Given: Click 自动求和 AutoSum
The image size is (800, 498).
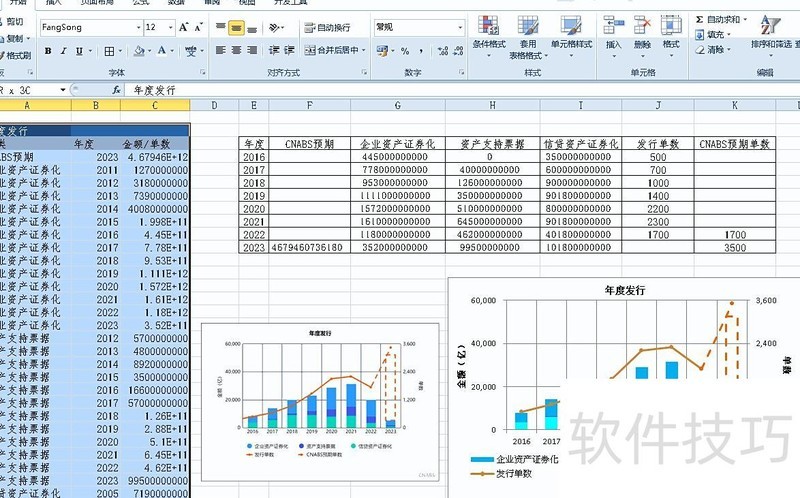Looking at the screenshot, I should tap(717, 19).
